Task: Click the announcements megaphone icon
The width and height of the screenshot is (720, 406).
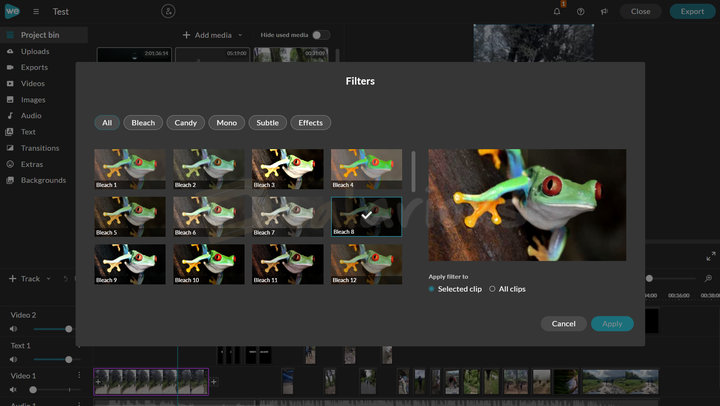Action: (604, 11)
